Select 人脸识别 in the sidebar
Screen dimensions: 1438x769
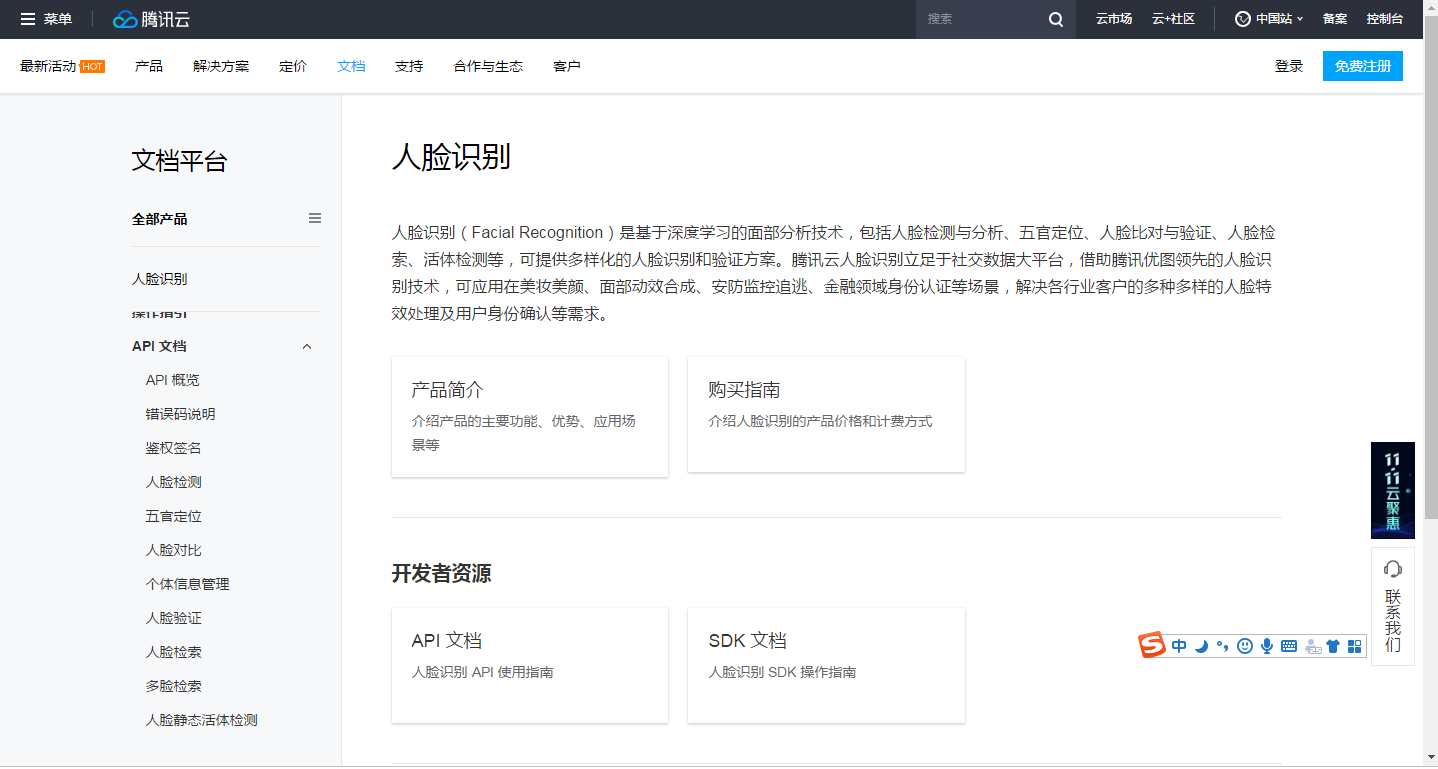159,279
